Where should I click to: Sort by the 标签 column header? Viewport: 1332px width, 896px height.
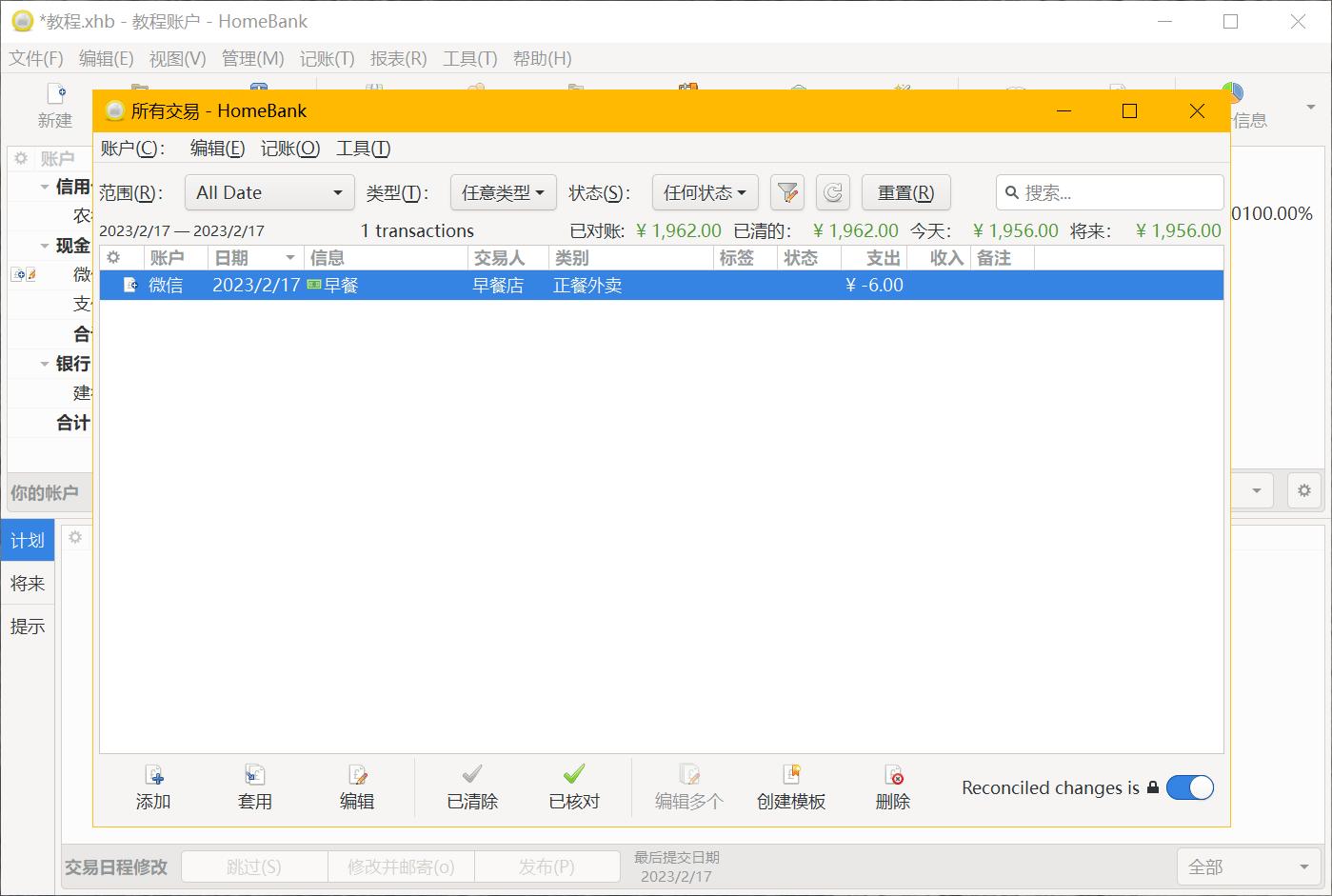tap(745, 258)
